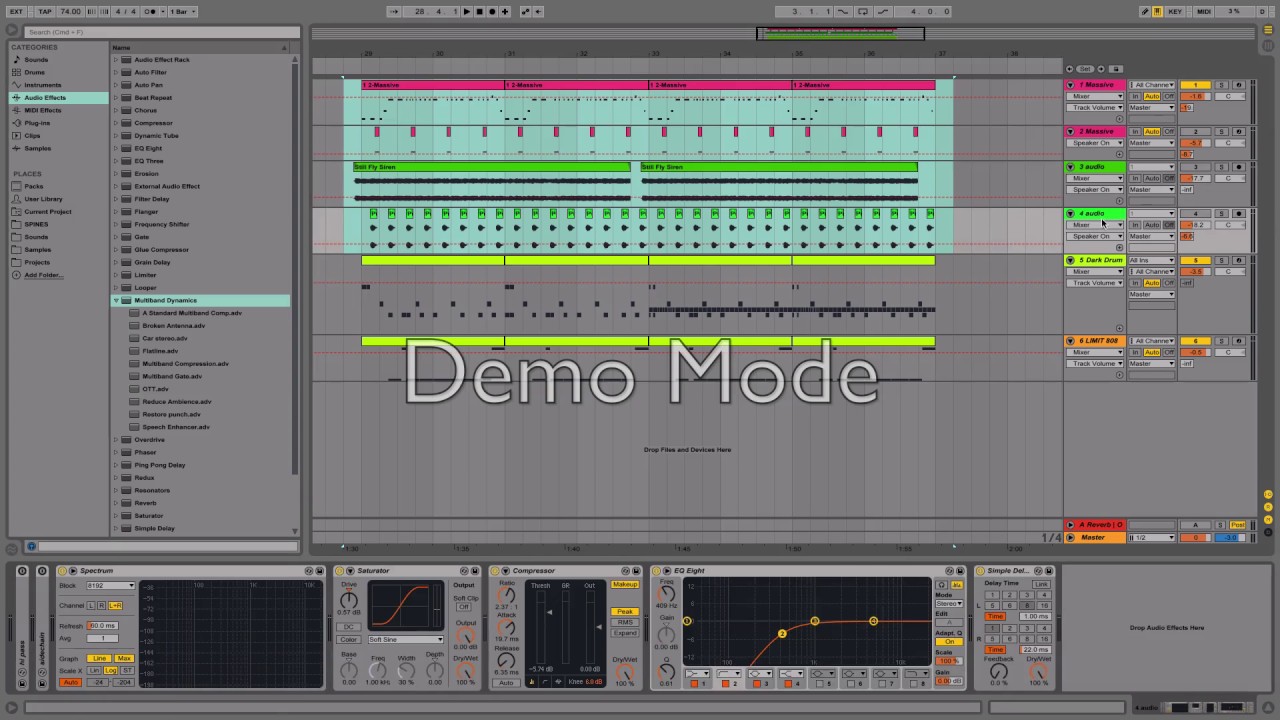The height and width of the screenshot is (720, 1280).
Task: Set track 2 Massive monitor to Off
Action: coord(1169,132)
